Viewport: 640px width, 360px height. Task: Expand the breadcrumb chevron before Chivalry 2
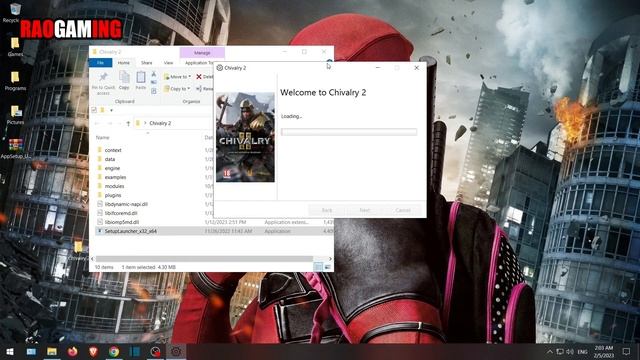(145, 123)
